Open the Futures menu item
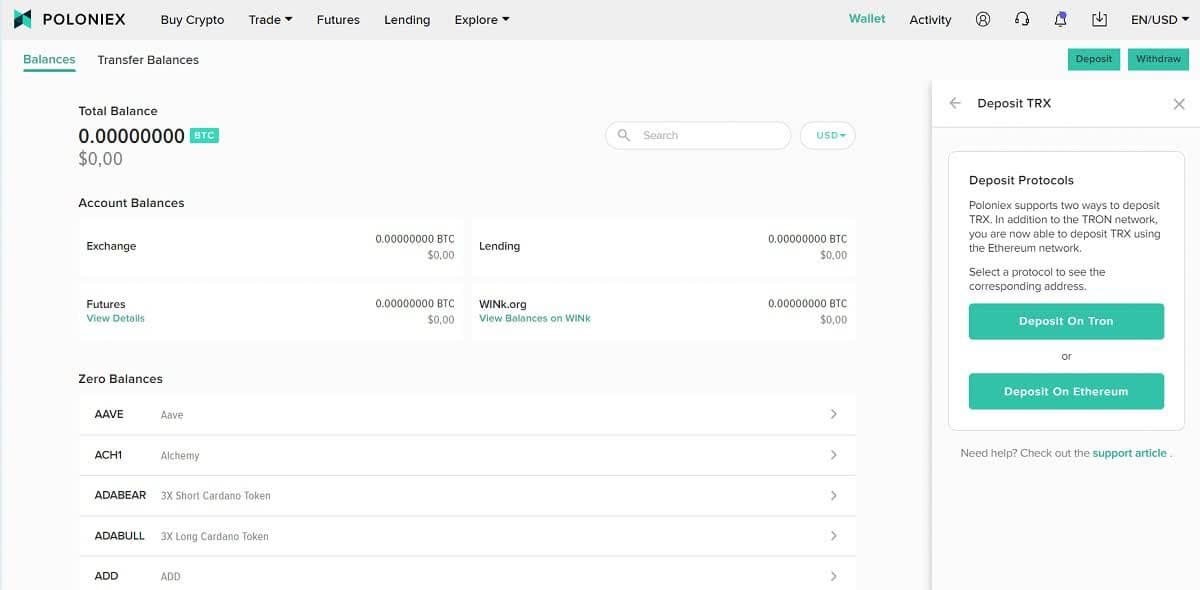 pyautogui.click(x=338, y=19)
